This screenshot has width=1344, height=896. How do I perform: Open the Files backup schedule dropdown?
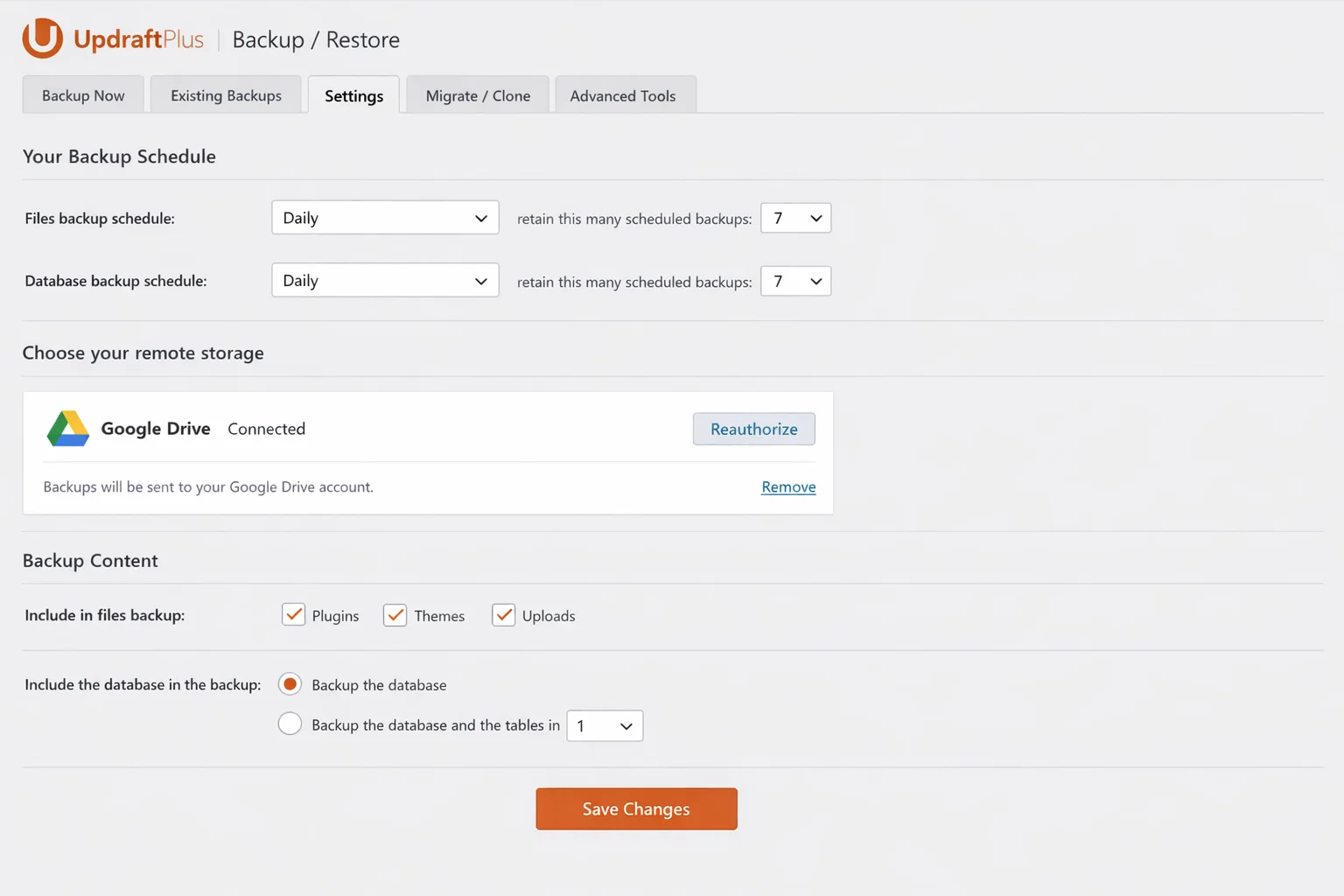coord(385,218)
